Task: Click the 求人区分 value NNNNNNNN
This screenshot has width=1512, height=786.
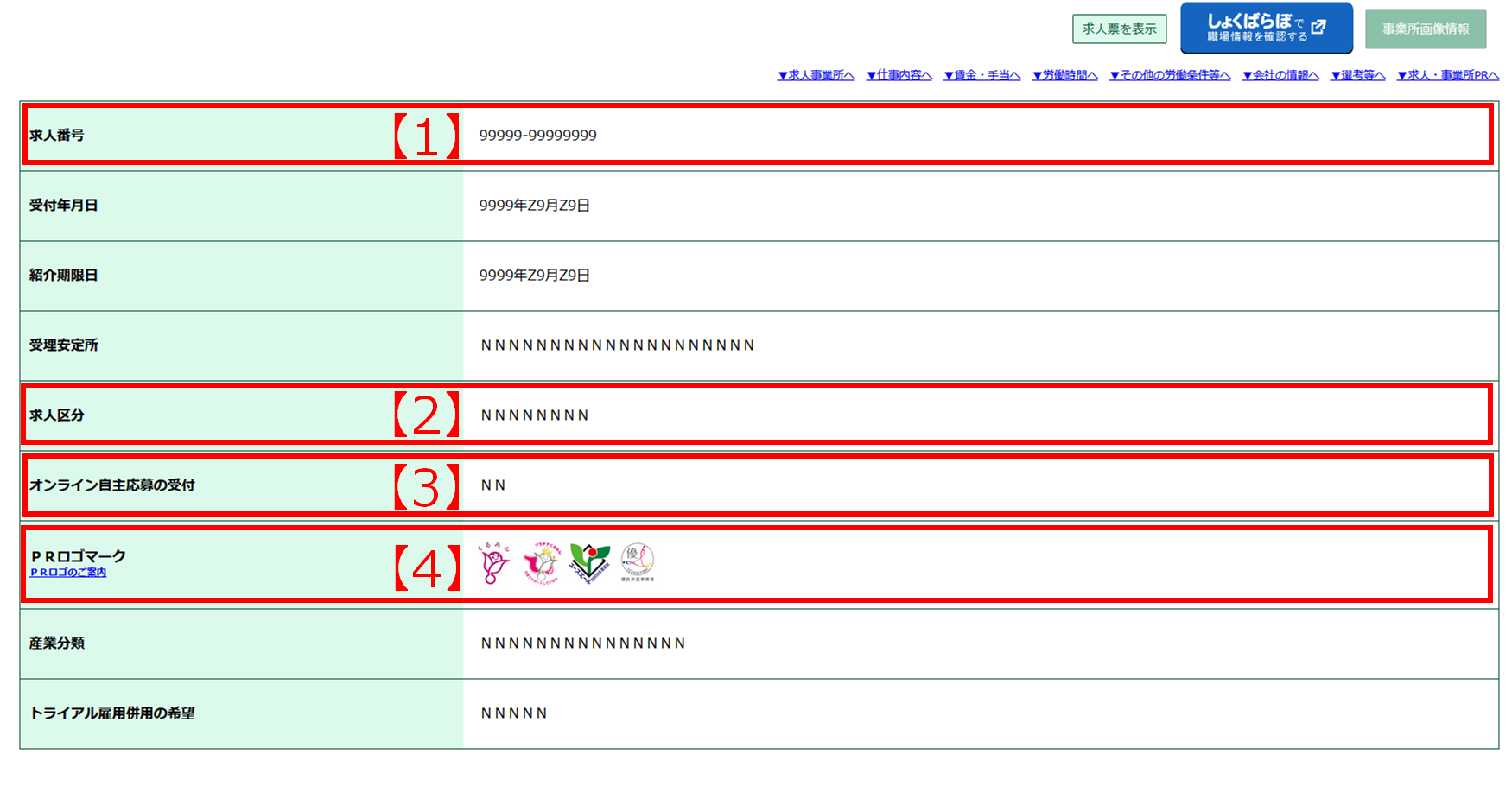Action: click(x=535, y=415)
